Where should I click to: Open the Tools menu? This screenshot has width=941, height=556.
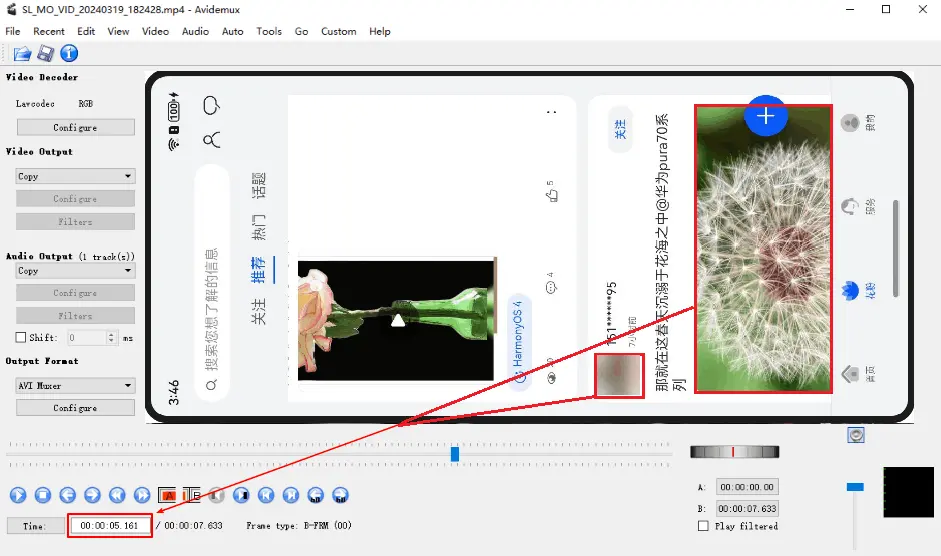(x=269, y=31)
